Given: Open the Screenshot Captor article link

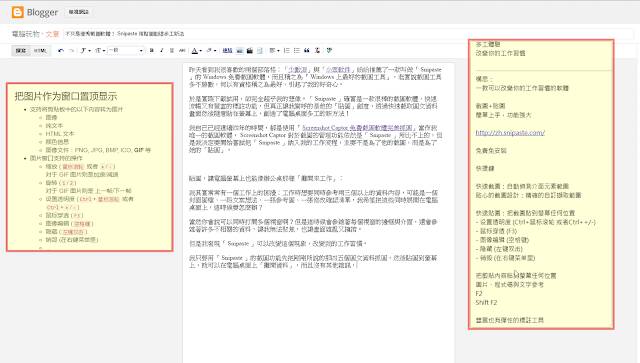Looking at the screenshot, I should [358, 128].
